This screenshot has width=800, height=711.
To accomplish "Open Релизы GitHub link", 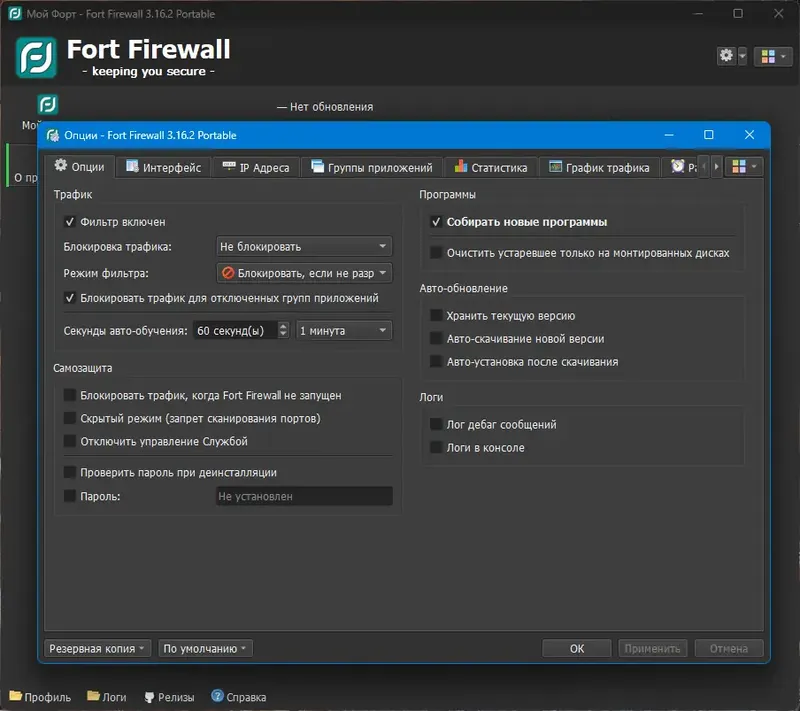I will [169, 697].
